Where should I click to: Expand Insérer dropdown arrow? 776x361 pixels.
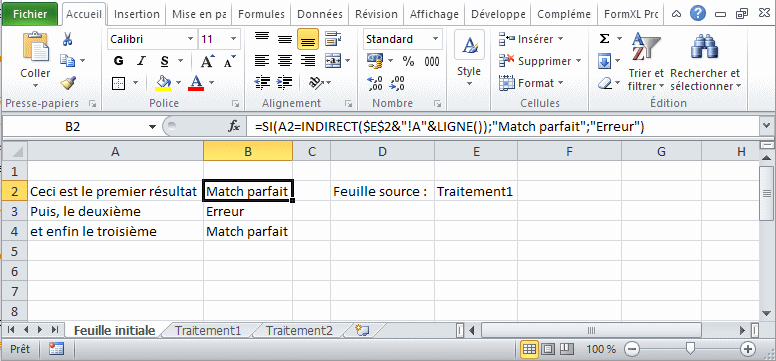pyautogui.click(x=560, y=39)
